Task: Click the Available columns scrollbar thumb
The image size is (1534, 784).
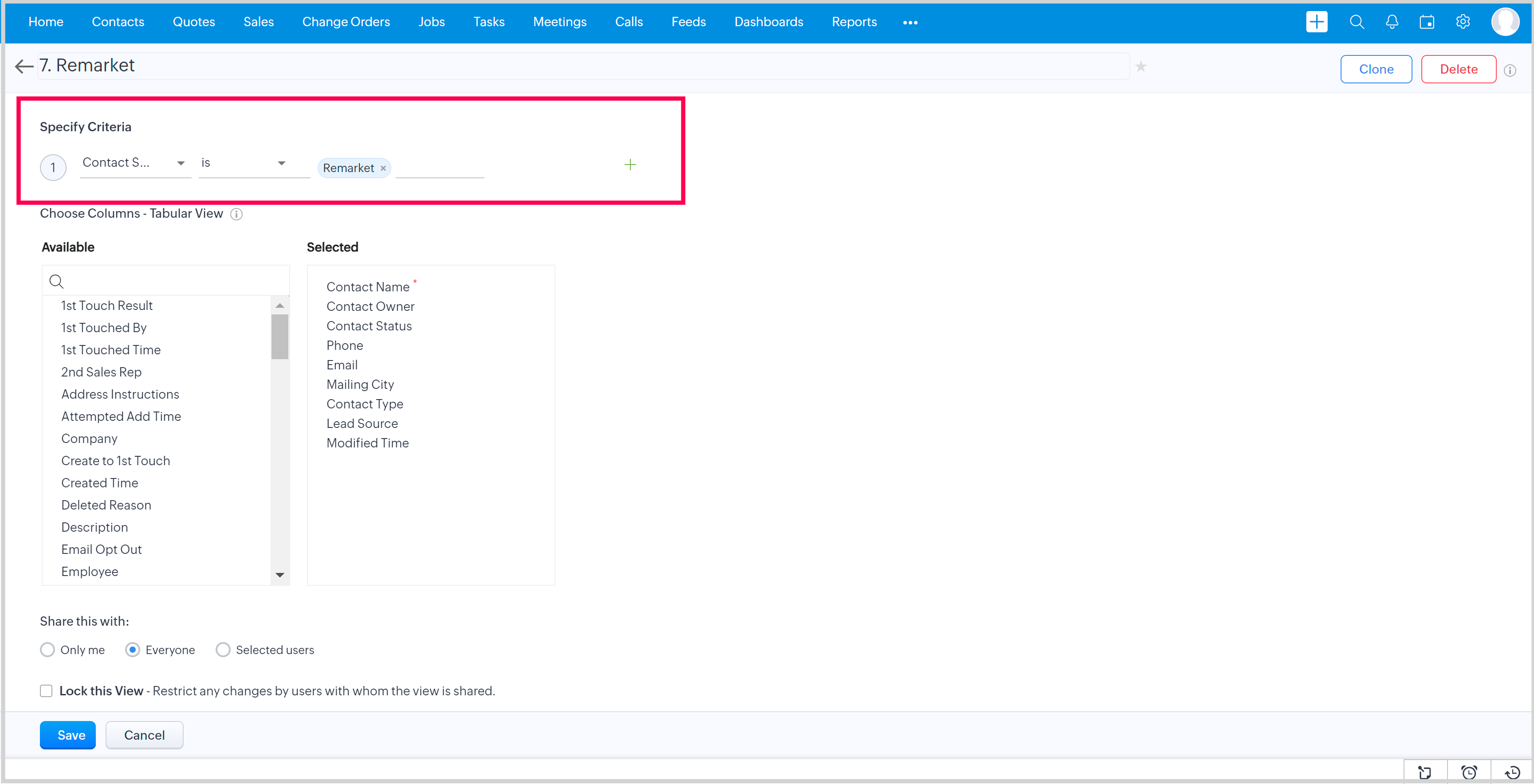Action: click(x=279, y=337)
